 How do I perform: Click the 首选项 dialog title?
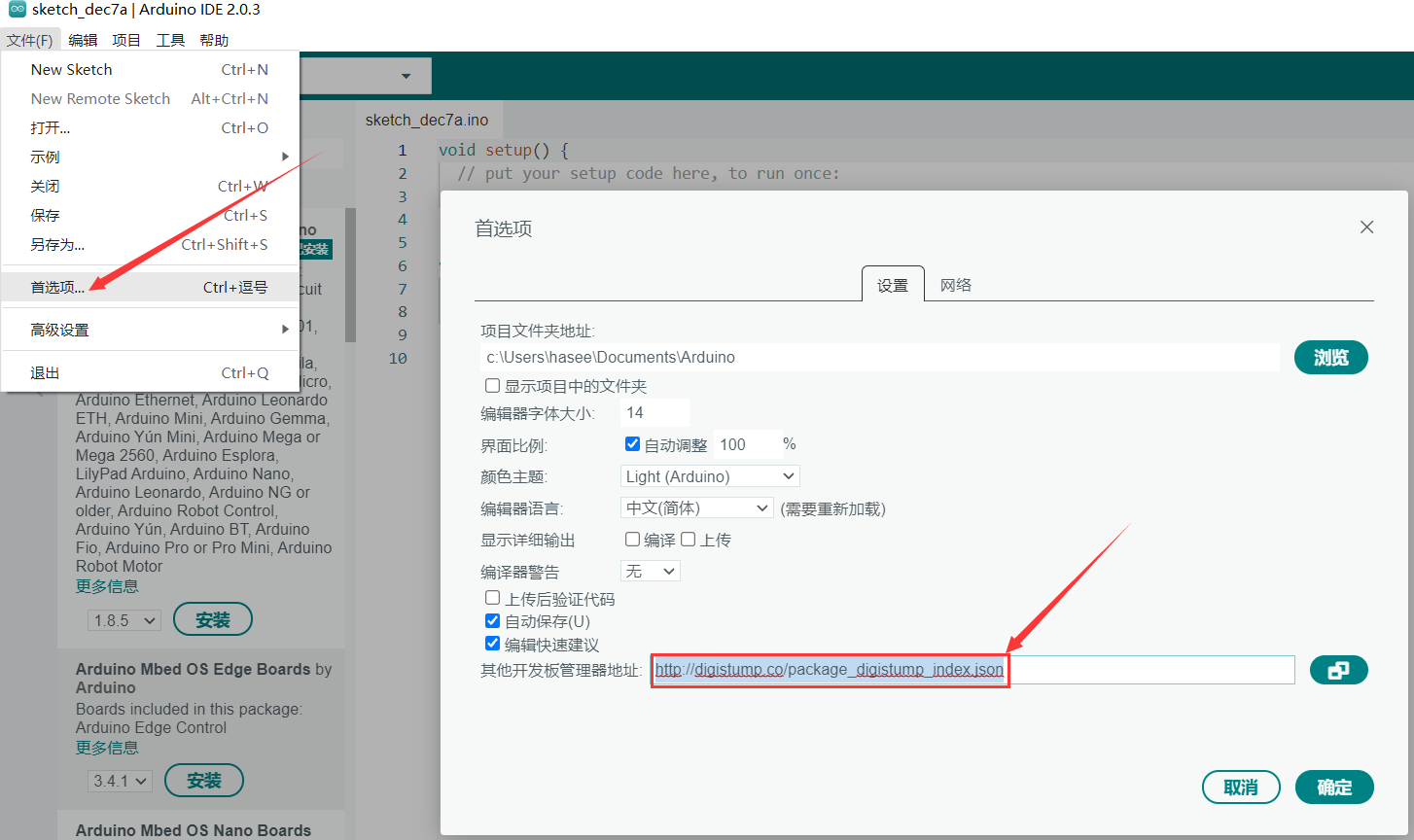503,228
